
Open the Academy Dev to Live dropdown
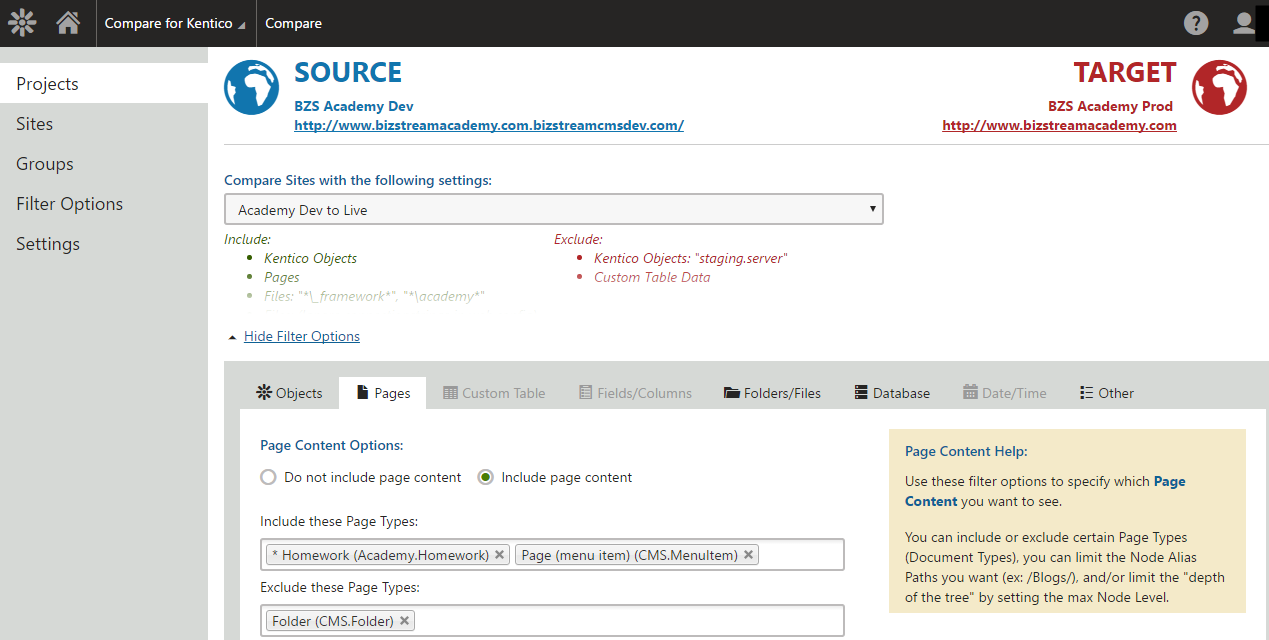pyautogui.click(x=553, y=210)
